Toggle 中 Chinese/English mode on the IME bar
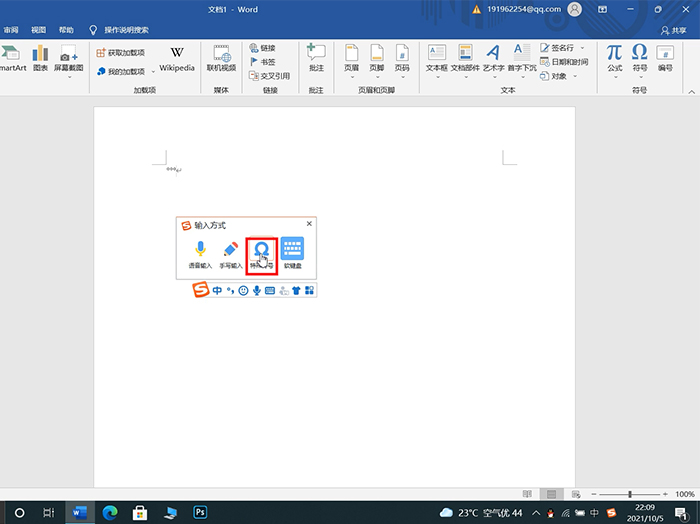This screenshot has width=700, height=524. (217, 291)
